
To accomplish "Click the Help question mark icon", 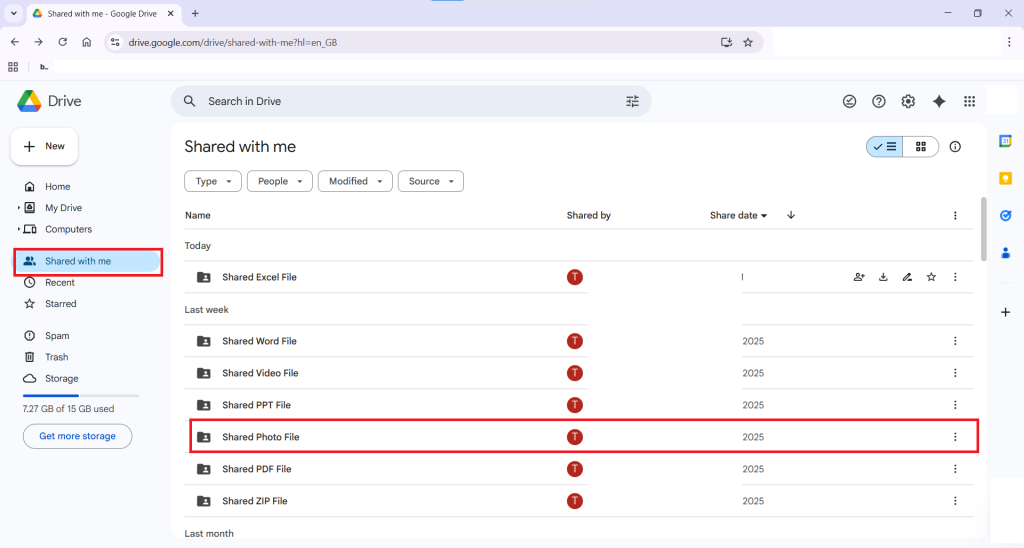I will (x=879, y=101).
